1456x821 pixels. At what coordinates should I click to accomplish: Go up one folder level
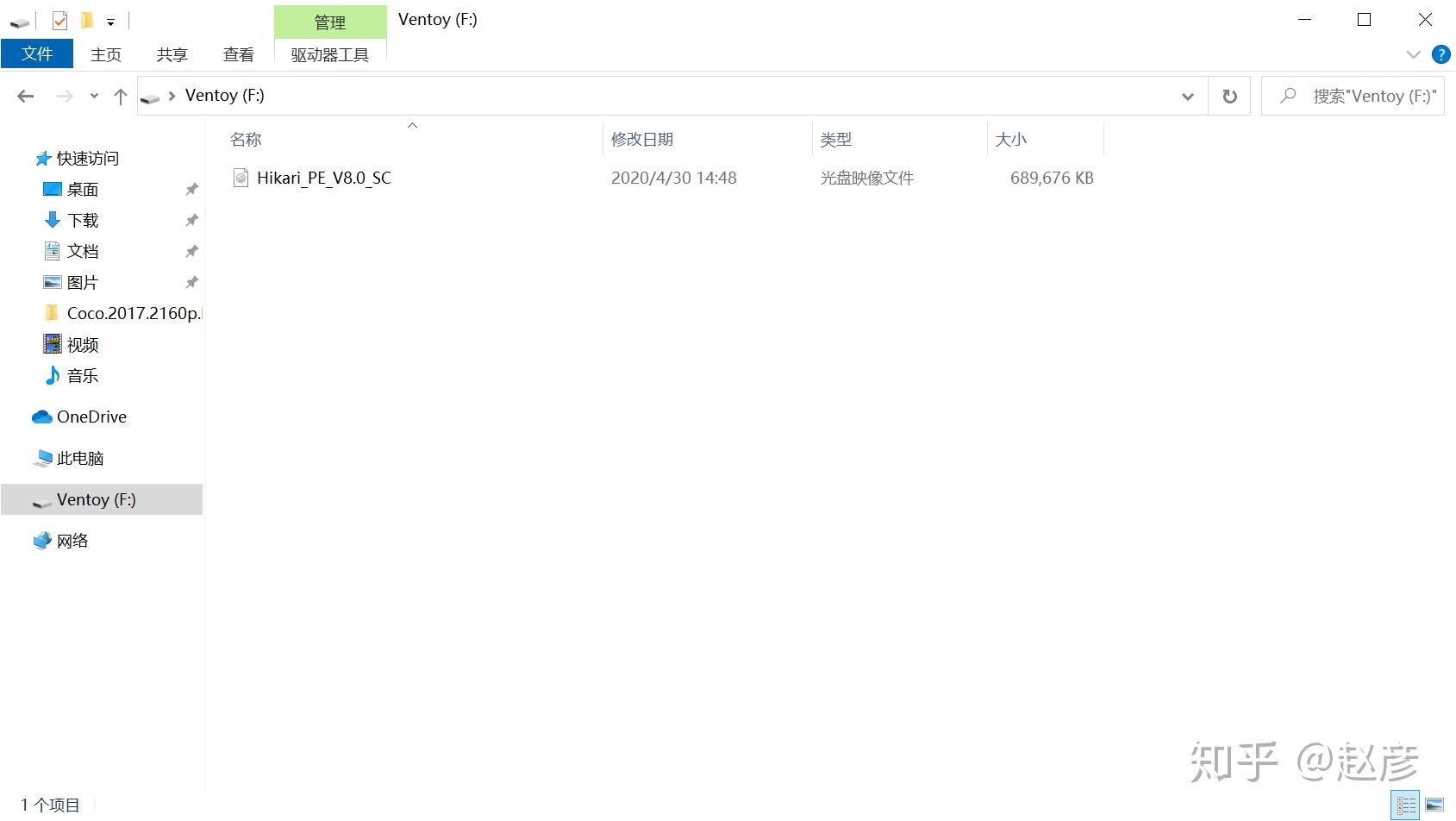coord(121,96)
